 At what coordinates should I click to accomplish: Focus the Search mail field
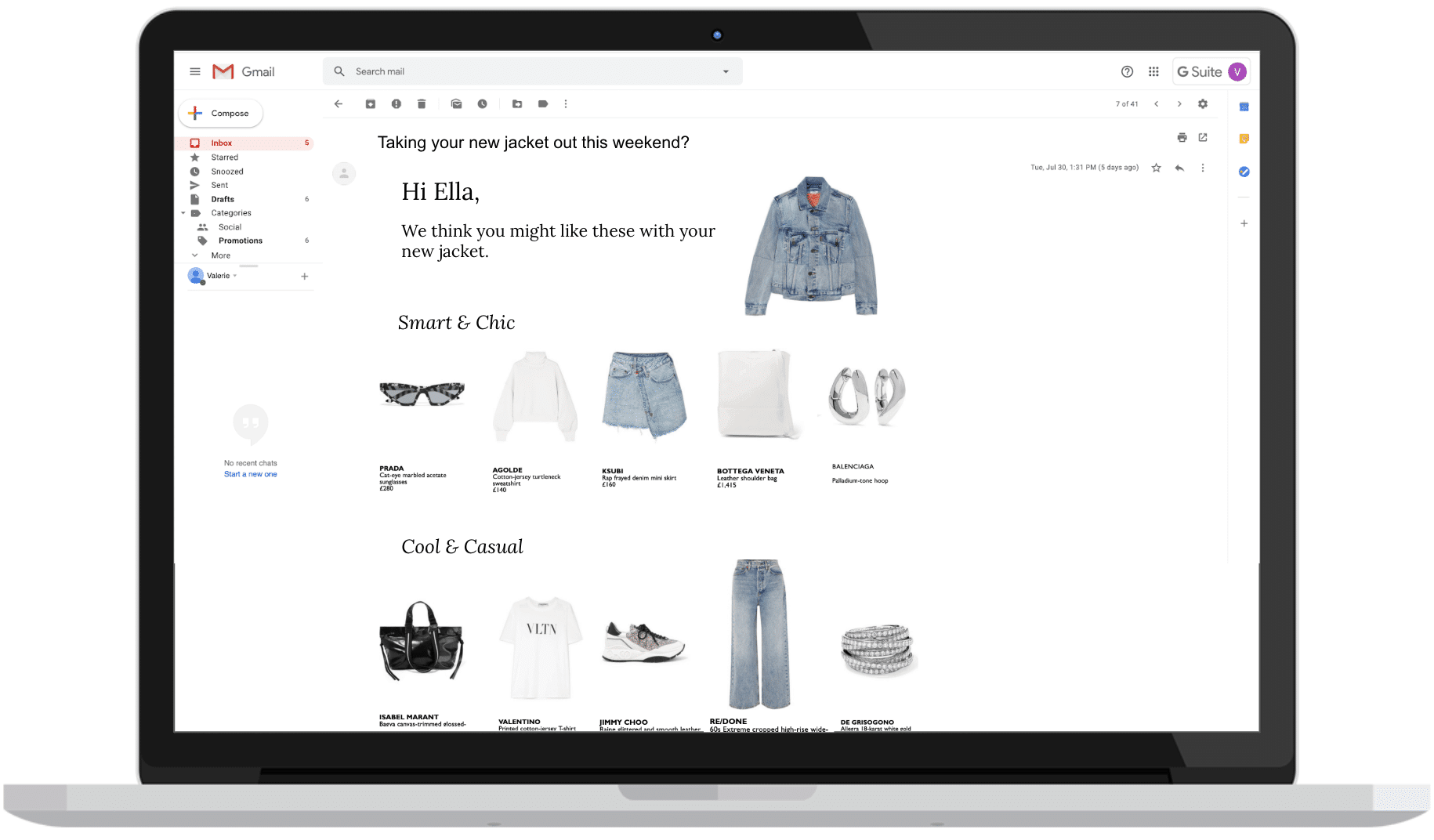532,71
